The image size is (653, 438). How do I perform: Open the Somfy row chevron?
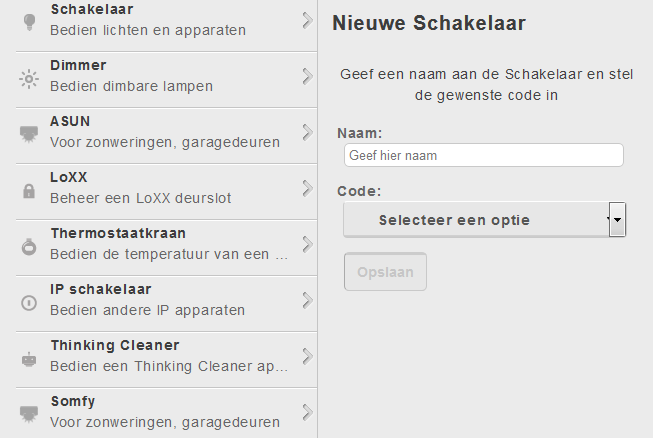[x=307, y=411]
